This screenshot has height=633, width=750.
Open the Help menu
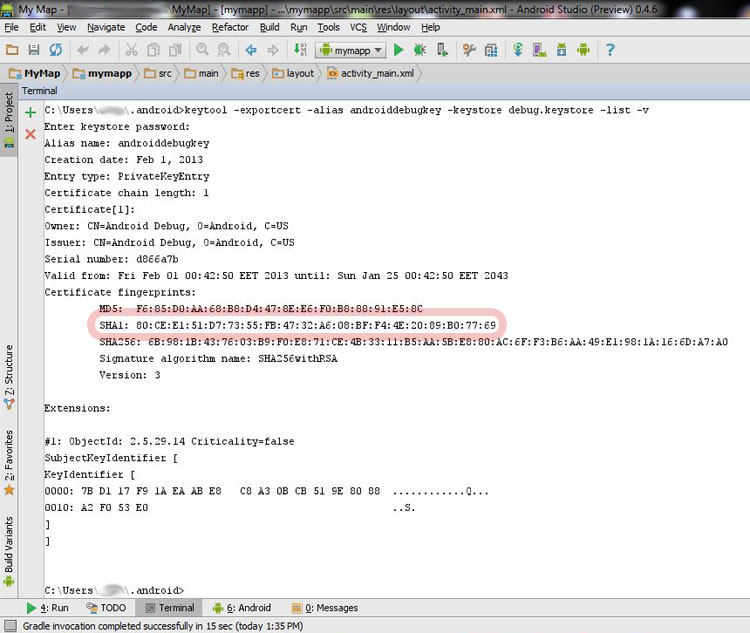430,27
